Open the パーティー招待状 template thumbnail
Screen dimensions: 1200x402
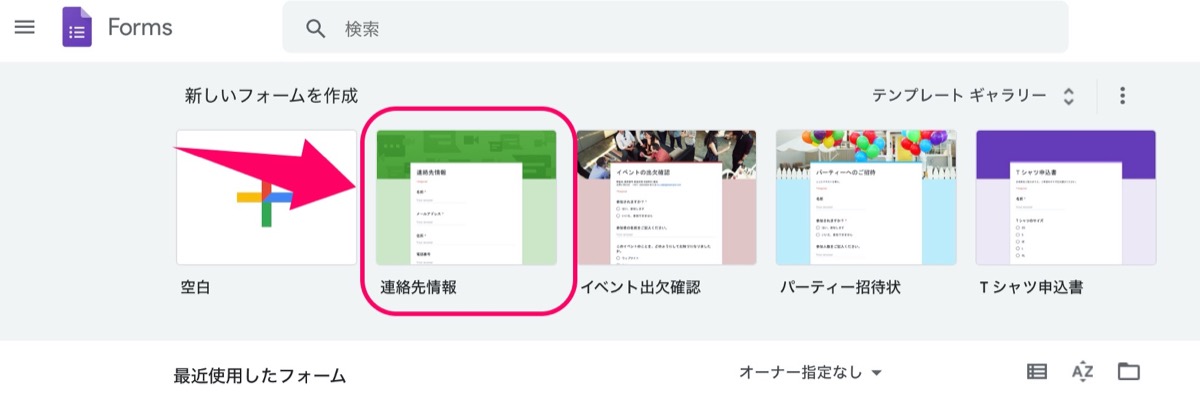(866, 197)
